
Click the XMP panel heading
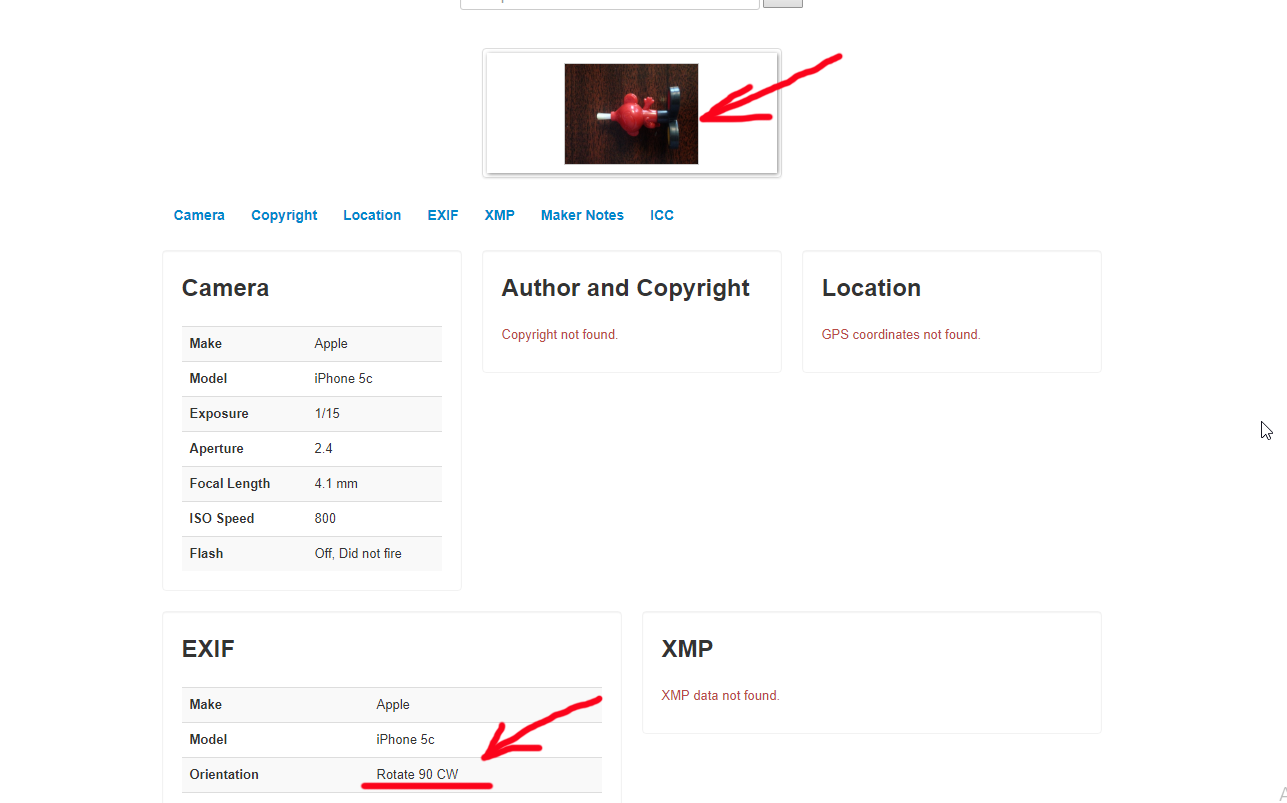688,649
